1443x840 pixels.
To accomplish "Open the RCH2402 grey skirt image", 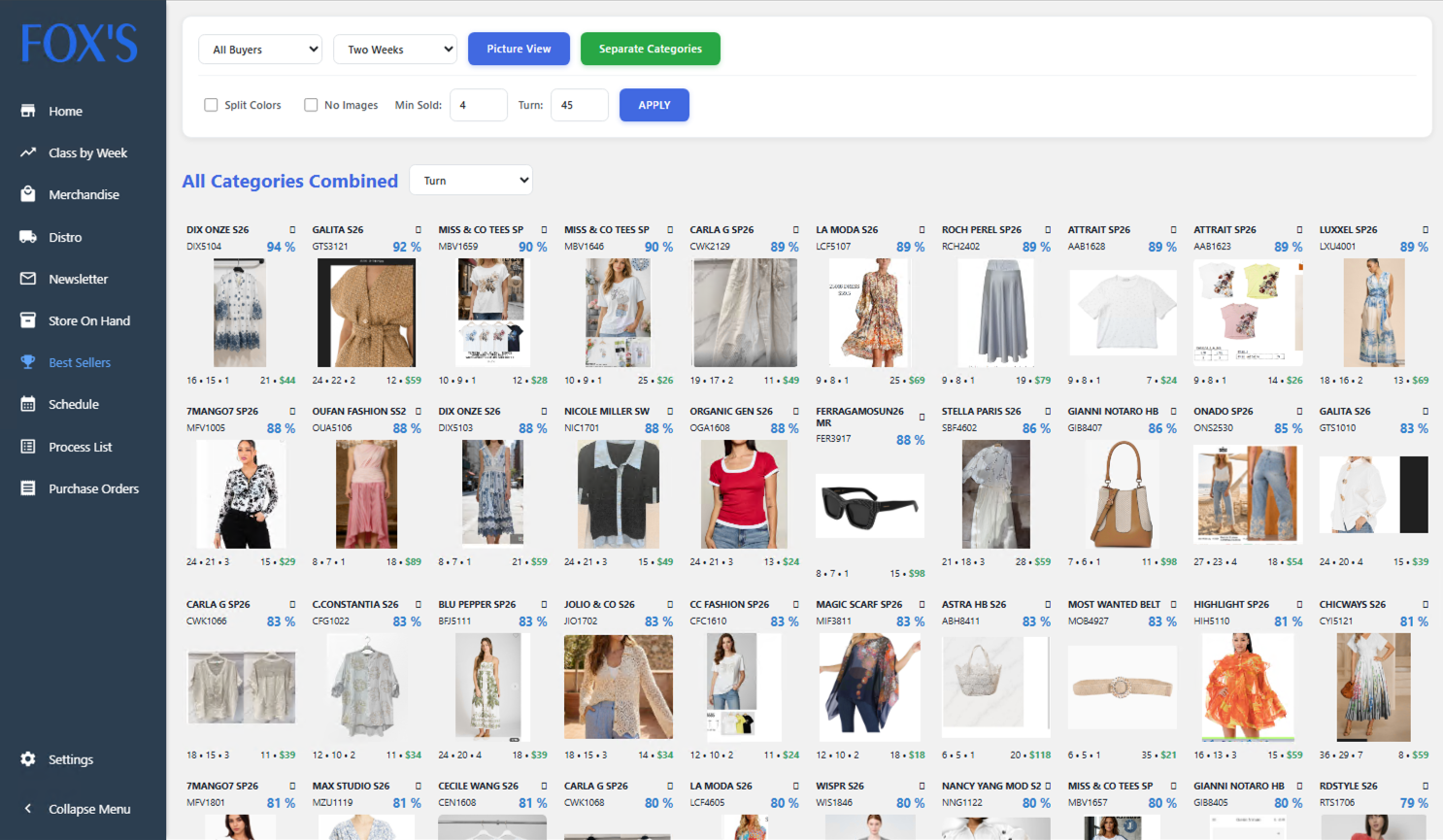I will (x=996, y=313).
